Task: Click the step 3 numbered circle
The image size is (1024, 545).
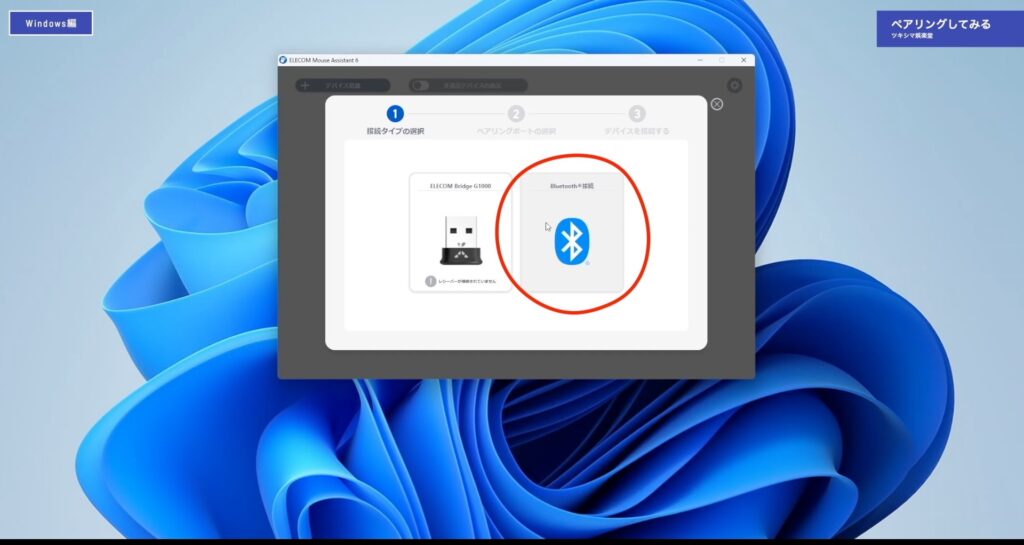Action: pyautogui.click(x=637, y=114)
